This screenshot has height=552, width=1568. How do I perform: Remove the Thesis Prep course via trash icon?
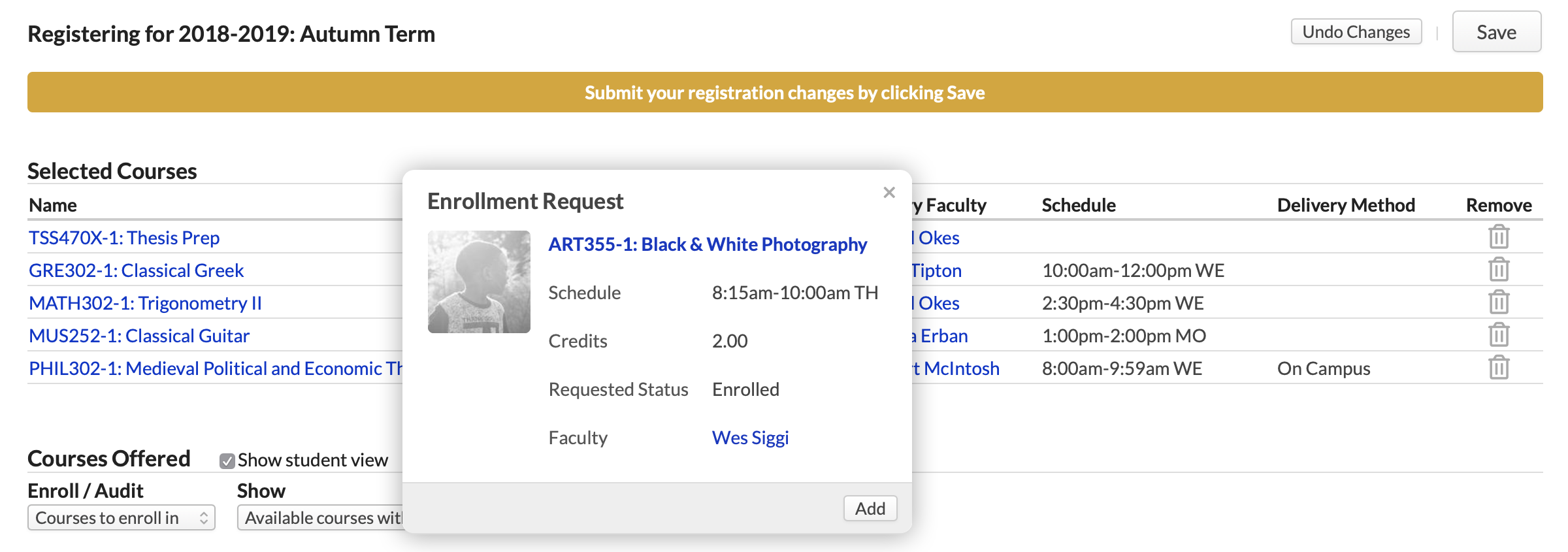click(x=1499, y=237)
